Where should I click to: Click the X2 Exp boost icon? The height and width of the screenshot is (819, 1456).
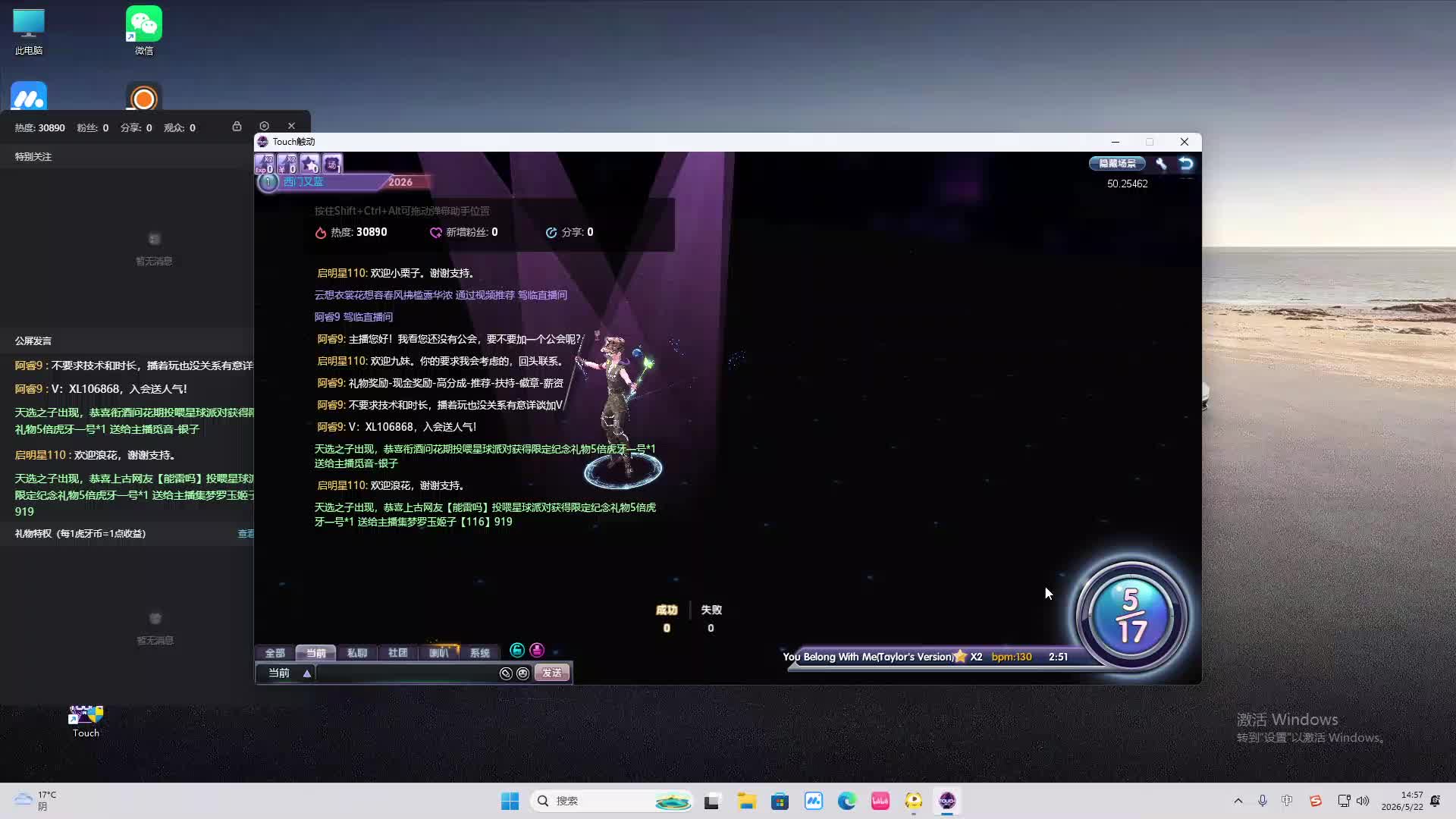tap(265, 163)
